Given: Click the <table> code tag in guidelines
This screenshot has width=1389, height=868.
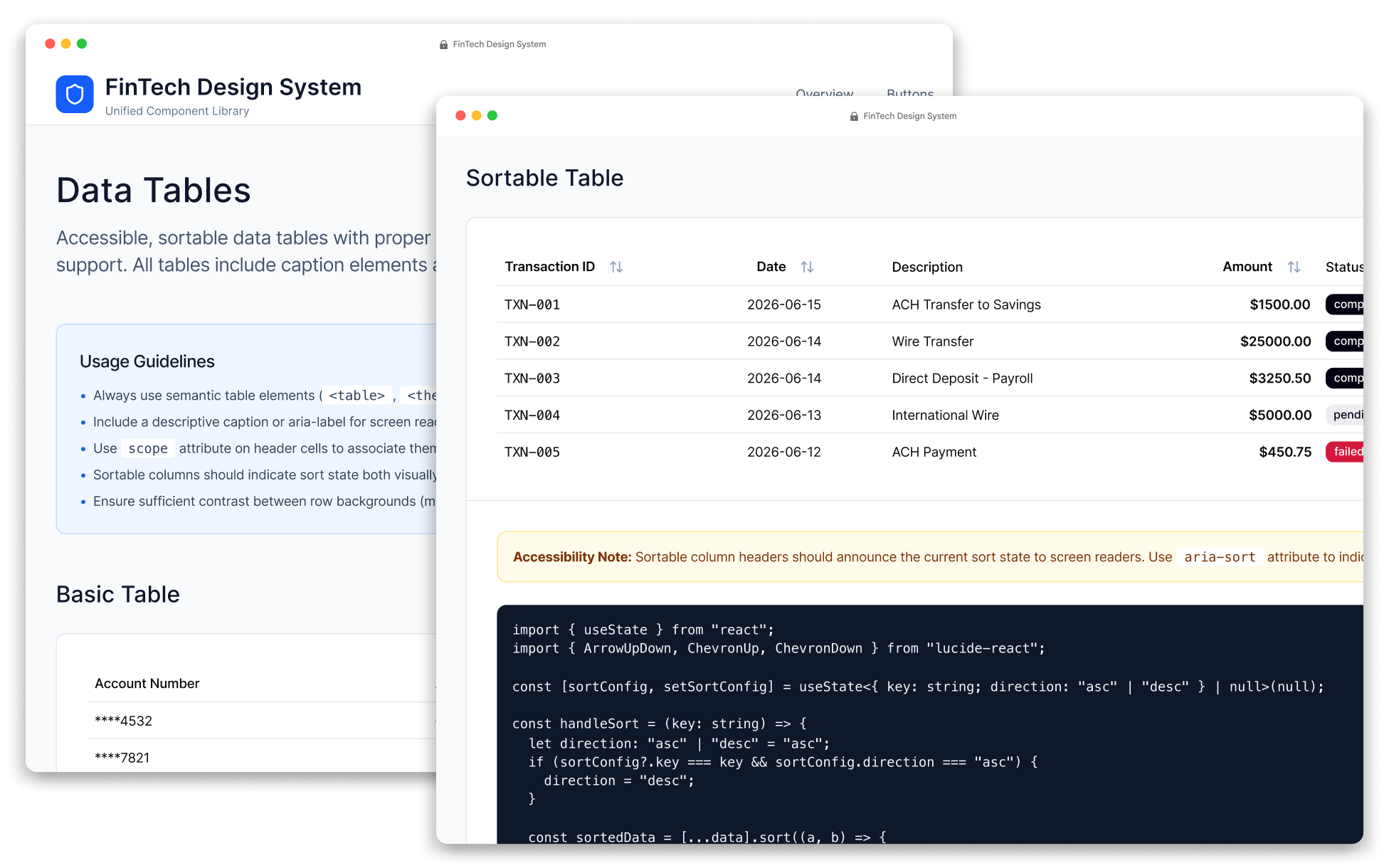Looking at the screenshot, I should [357, 396].
